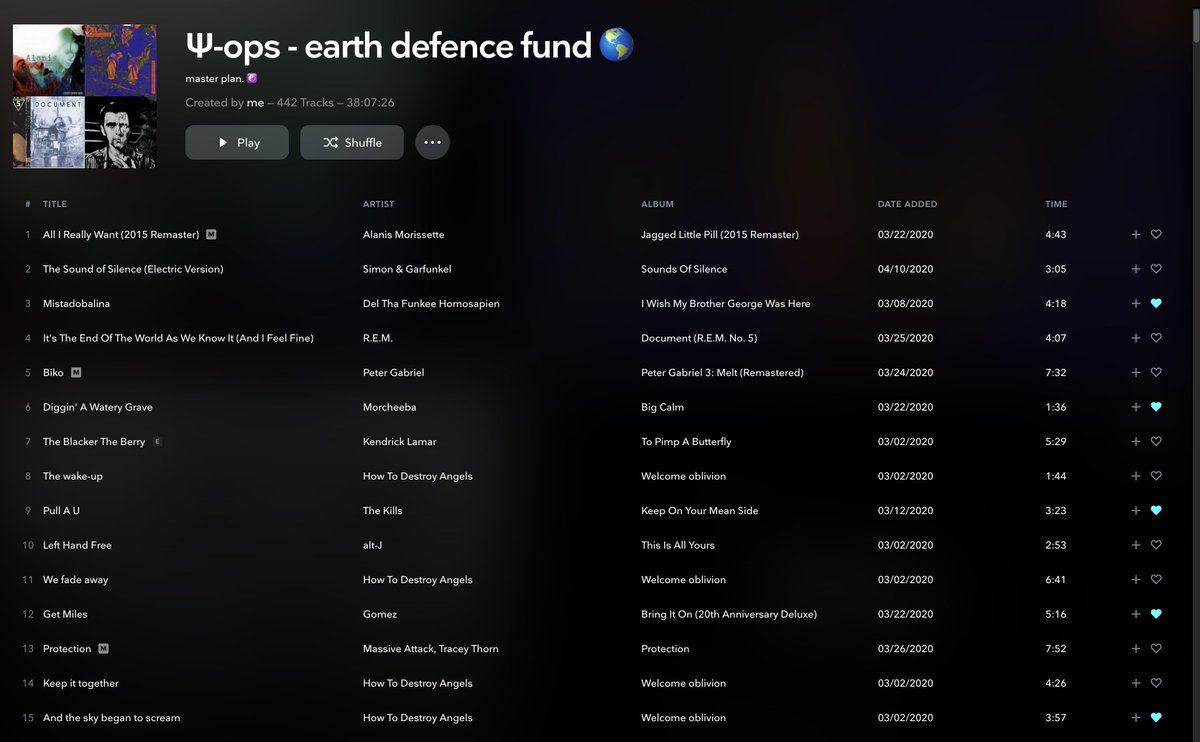Favorite 'The Blacker The Berry' with heart

click(x=1156, y=442)
